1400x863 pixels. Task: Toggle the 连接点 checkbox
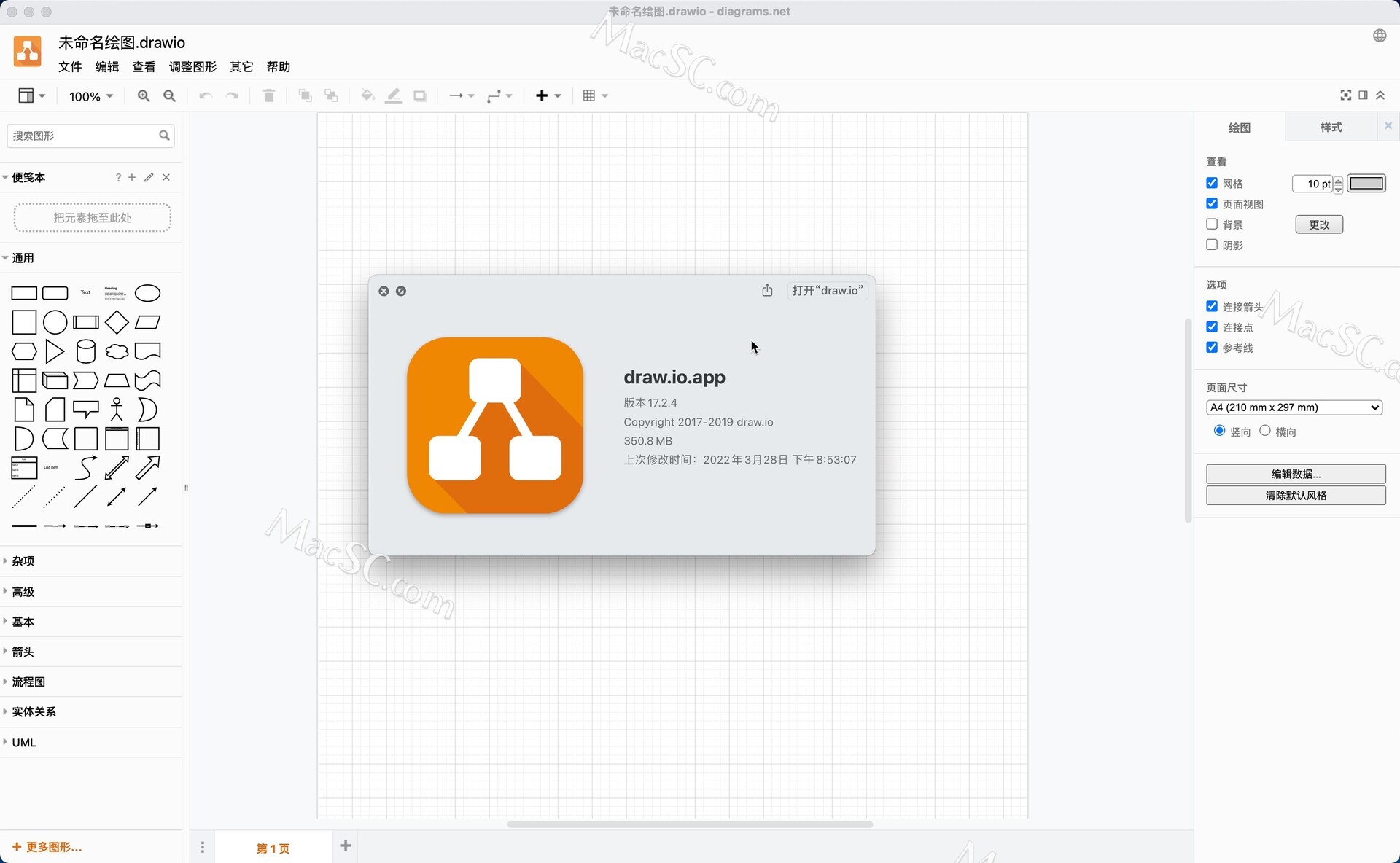[1212, 327]
